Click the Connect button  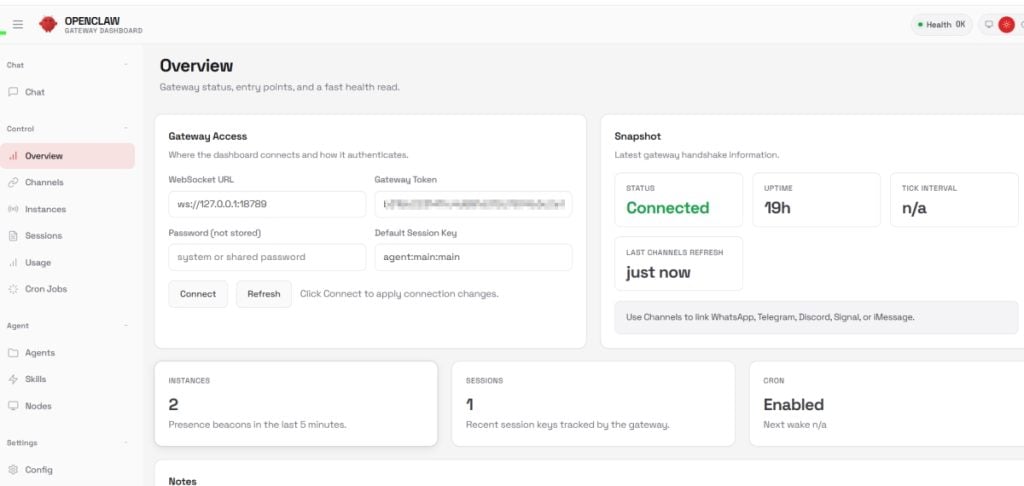198,294
